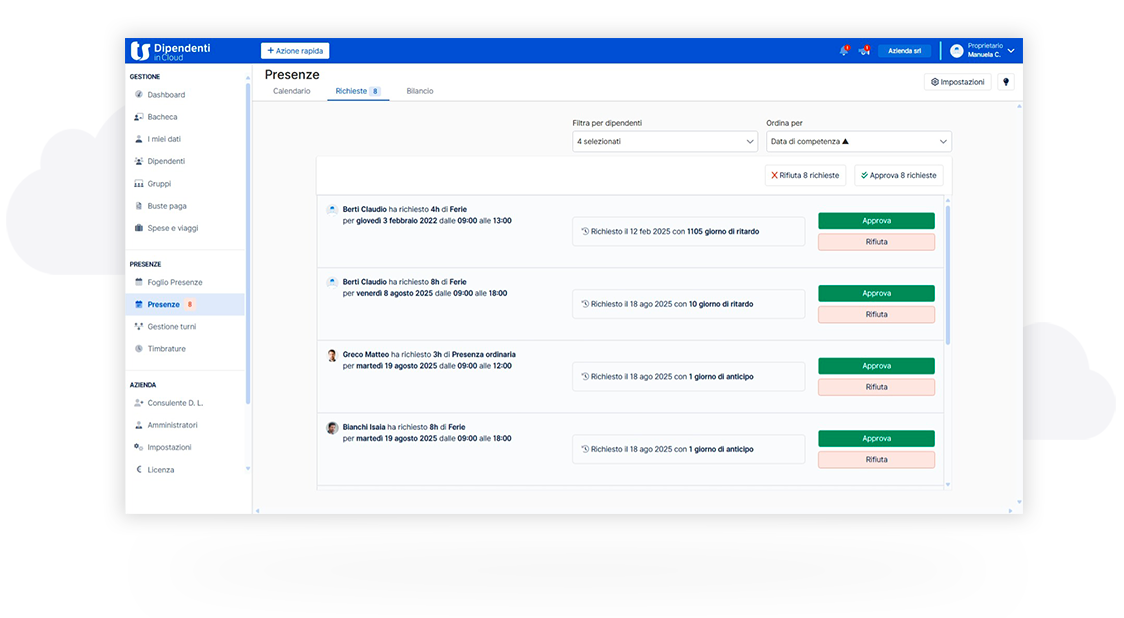
Task: Click the Azione rapida button
Action: pyautogui.click(x=295, y=51)
